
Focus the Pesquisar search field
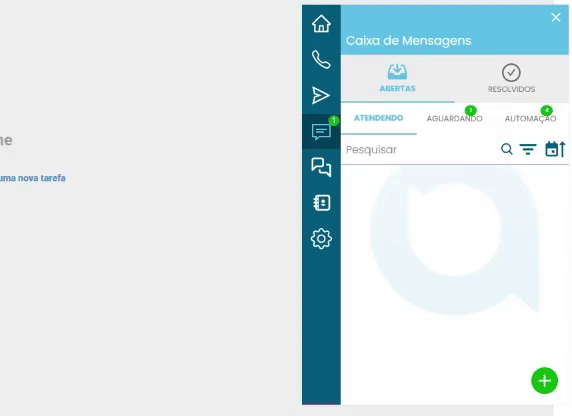[x=420, y=150]
